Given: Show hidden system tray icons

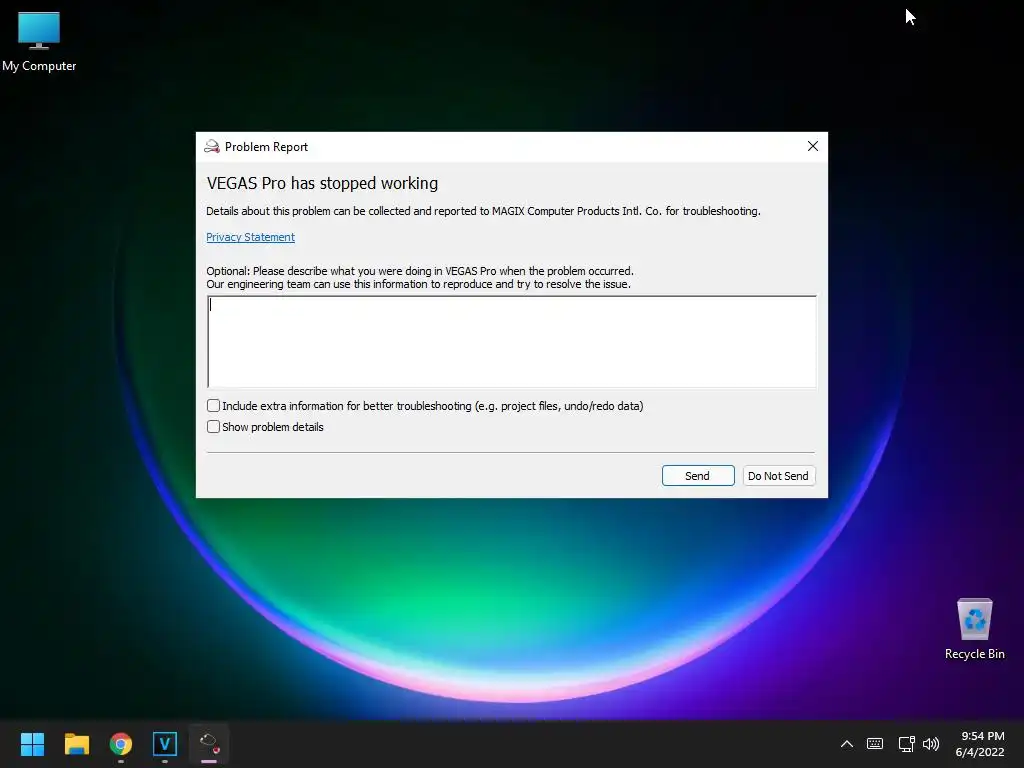Looking at the screenshot, I should [847, 744].
